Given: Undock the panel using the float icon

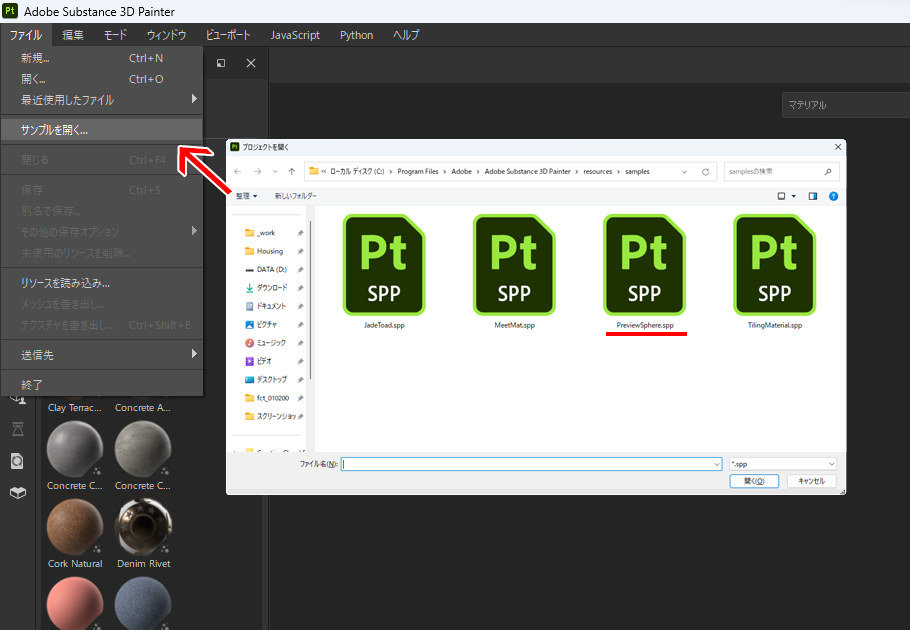Looking at the screenshot, I should [x=221, y=63].
